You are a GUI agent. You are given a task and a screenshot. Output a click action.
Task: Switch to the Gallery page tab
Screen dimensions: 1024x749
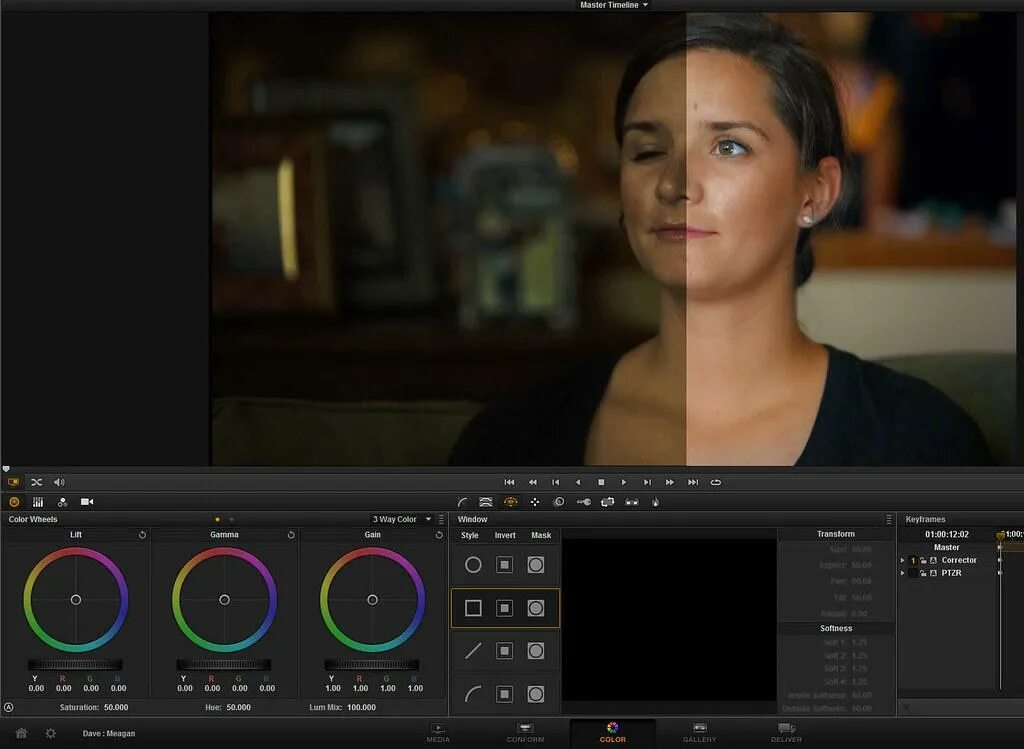tap(699, 732)
